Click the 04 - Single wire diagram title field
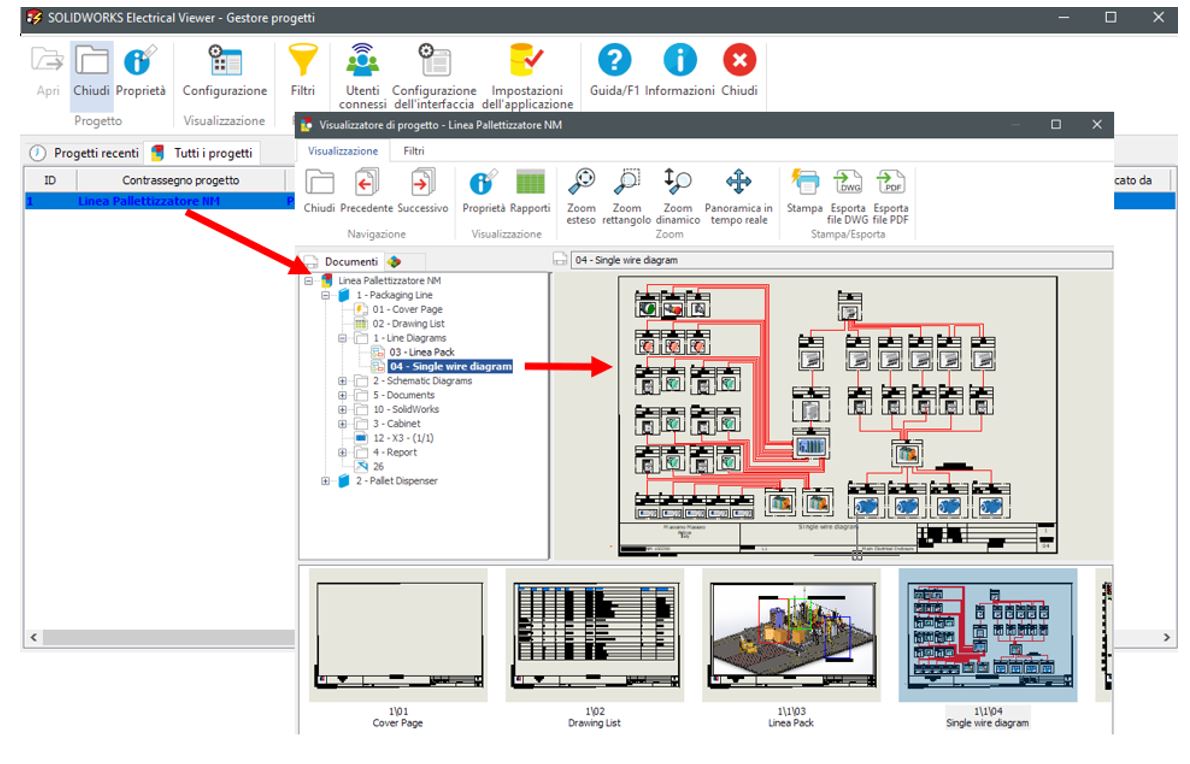 [841, 260]
